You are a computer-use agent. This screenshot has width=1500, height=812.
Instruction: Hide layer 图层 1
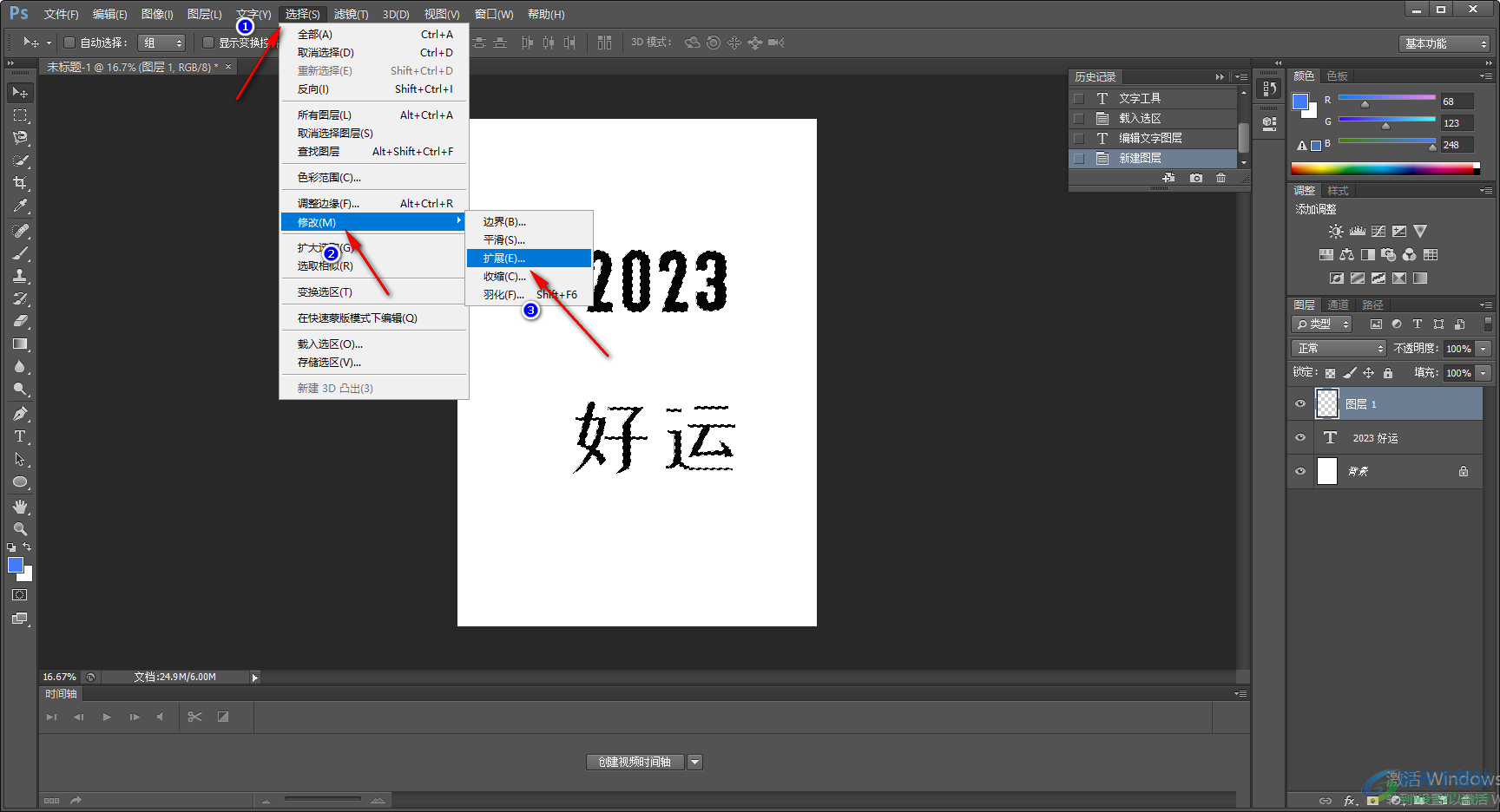(x=1300, y=404)
